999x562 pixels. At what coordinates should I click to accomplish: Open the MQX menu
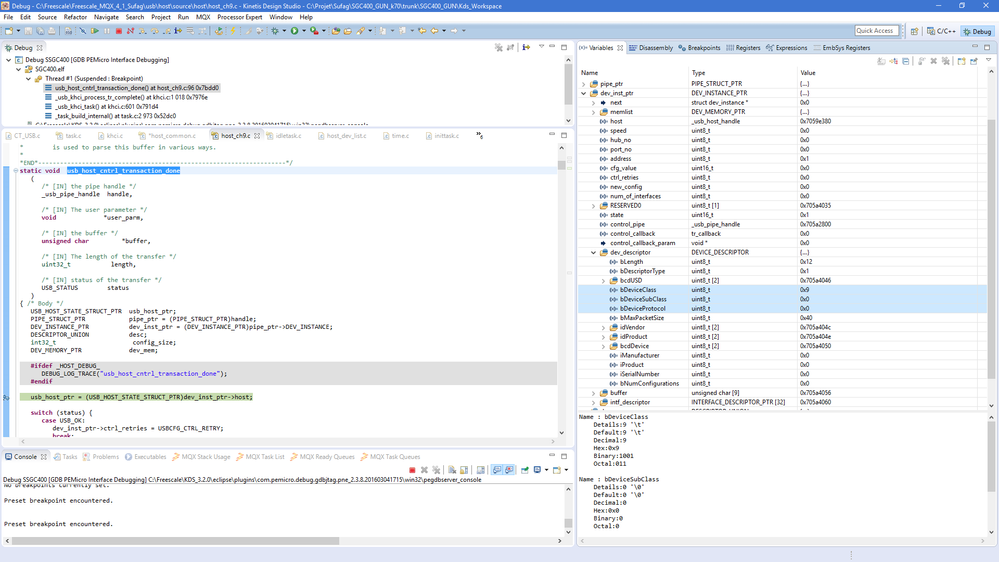point(203,17)
